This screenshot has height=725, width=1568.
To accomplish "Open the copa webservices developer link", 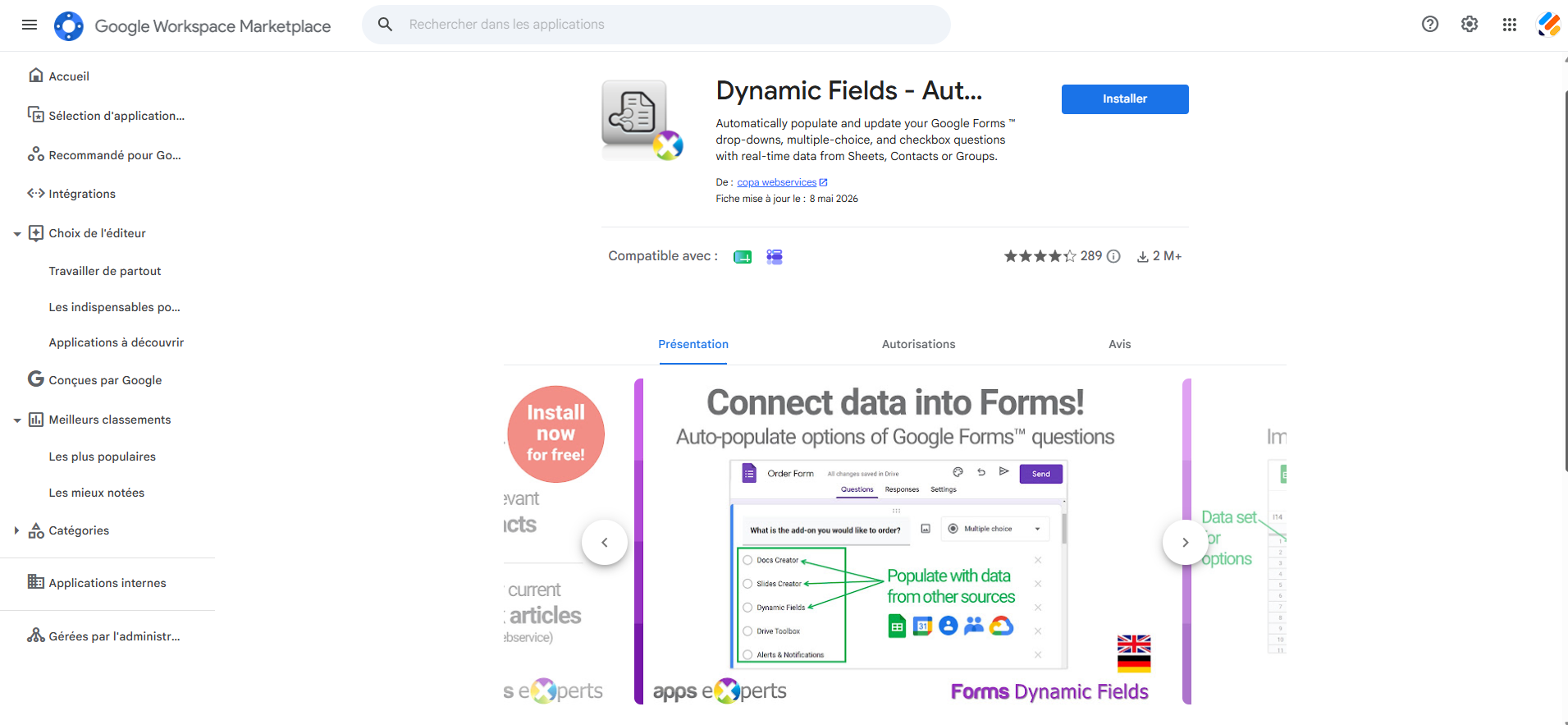I will tap(782, 182).
